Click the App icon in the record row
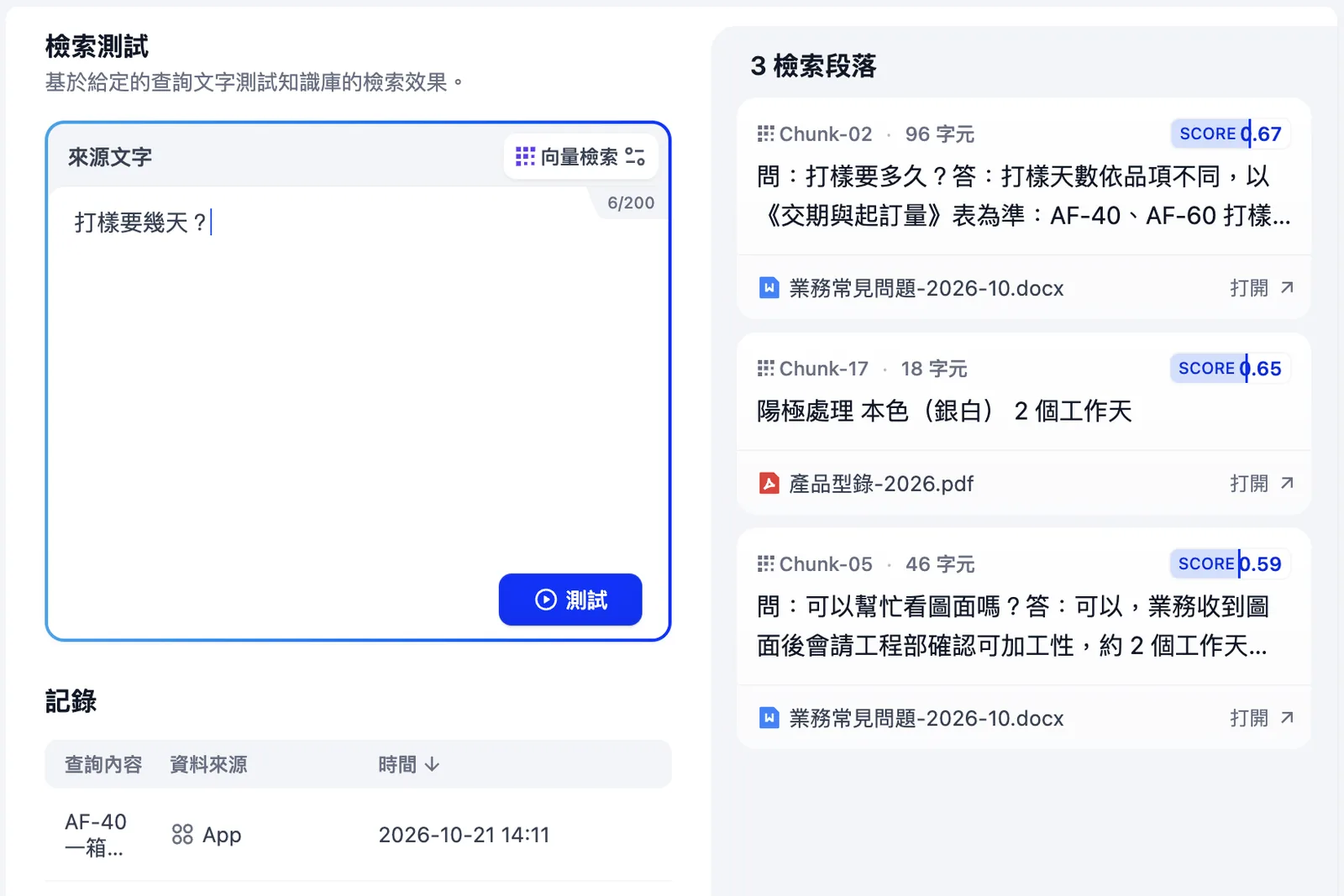The image size is (1344, 896). (182, 835)
